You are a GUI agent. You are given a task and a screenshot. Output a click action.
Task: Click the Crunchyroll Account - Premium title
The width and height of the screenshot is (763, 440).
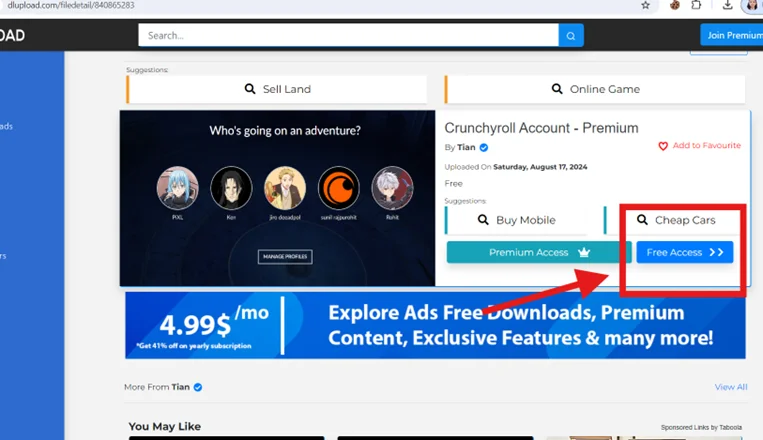(x=541, y=128)
